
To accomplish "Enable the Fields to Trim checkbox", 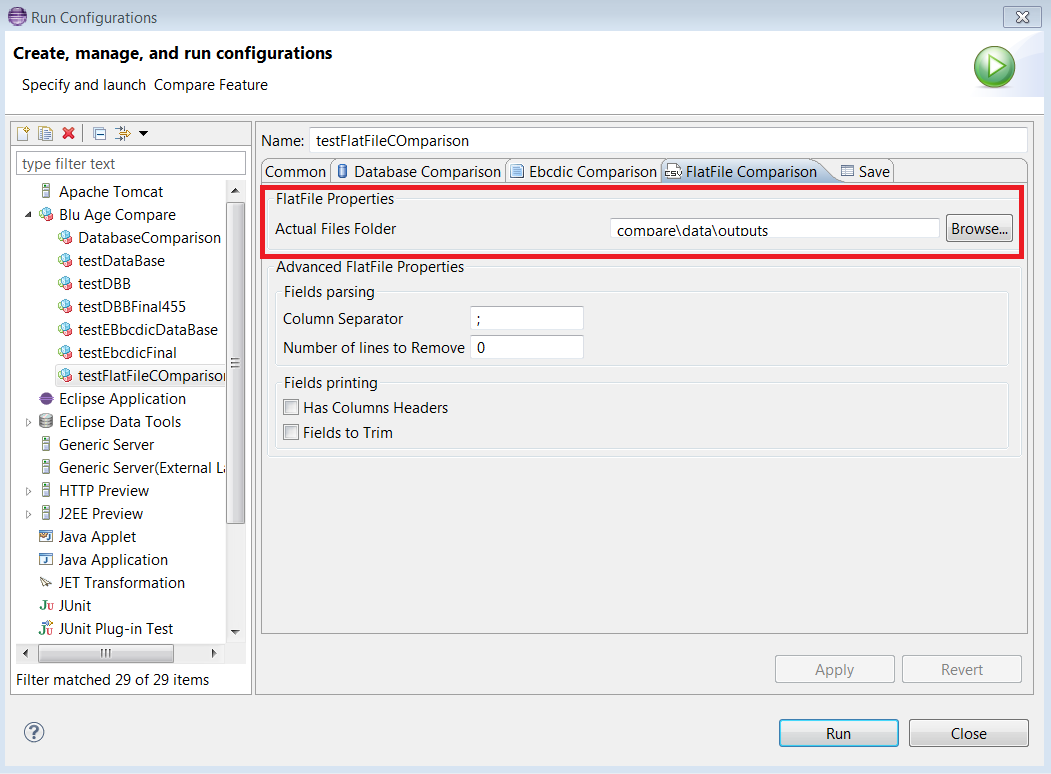I will tap(291, 432).
